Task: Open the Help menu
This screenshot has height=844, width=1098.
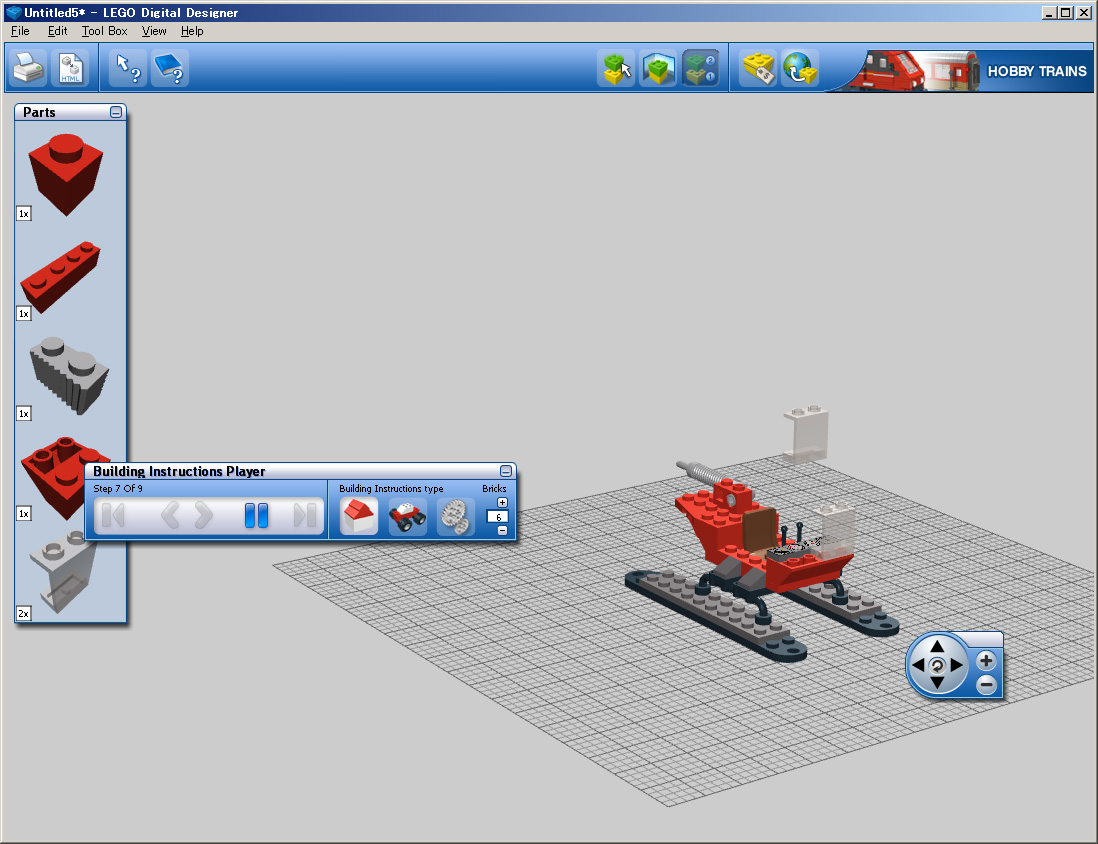Action: click(192, 31)
